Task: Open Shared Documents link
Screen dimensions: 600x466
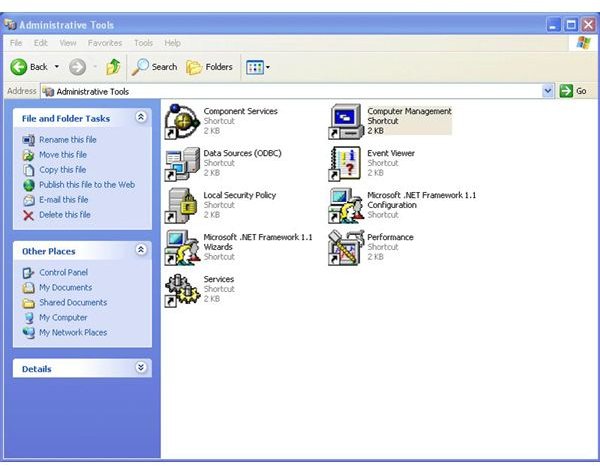Action: [x=73, y=302]
